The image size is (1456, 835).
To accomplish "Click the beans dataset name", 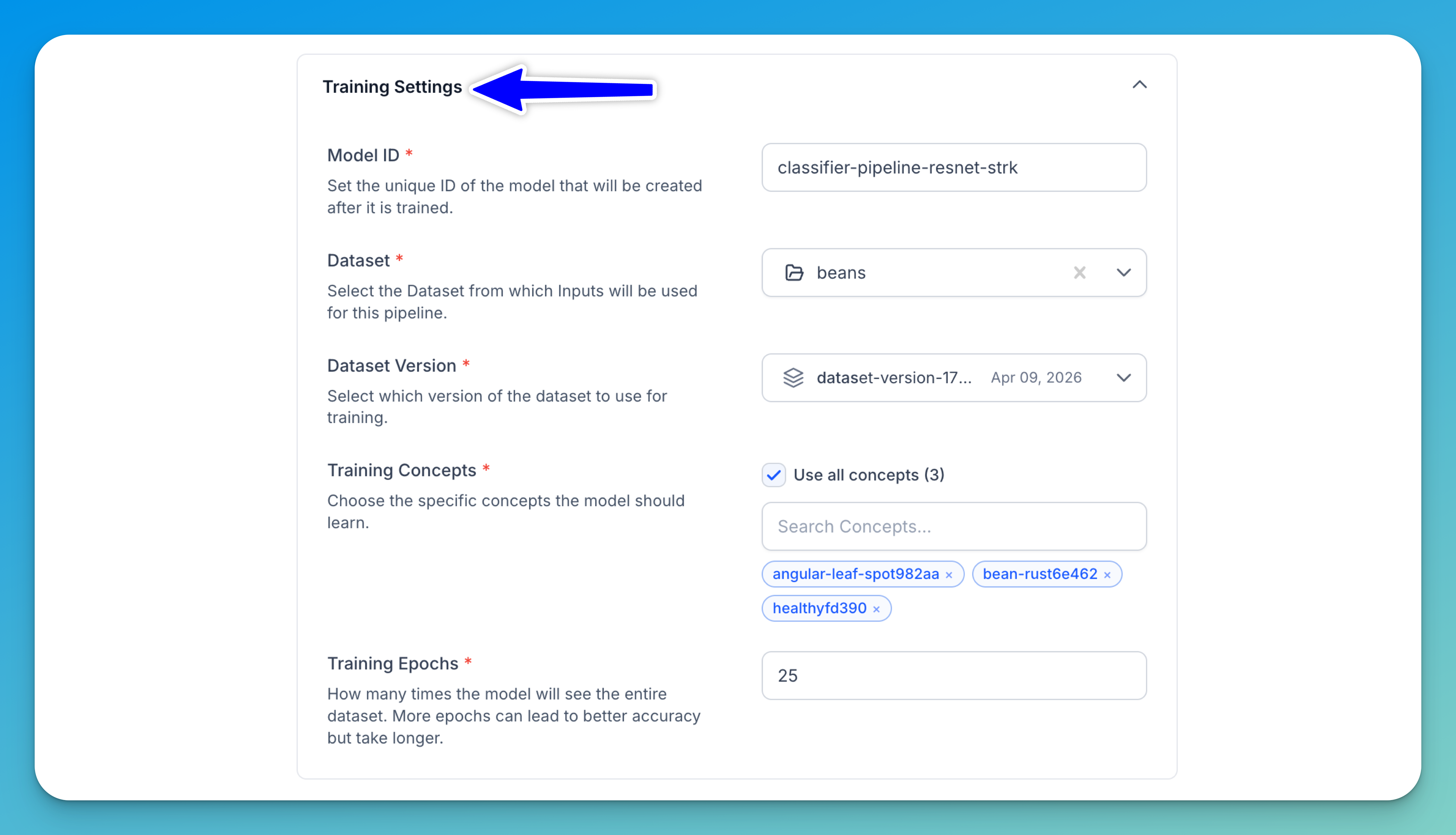I will pyautogui.click(x=841, y=272).
